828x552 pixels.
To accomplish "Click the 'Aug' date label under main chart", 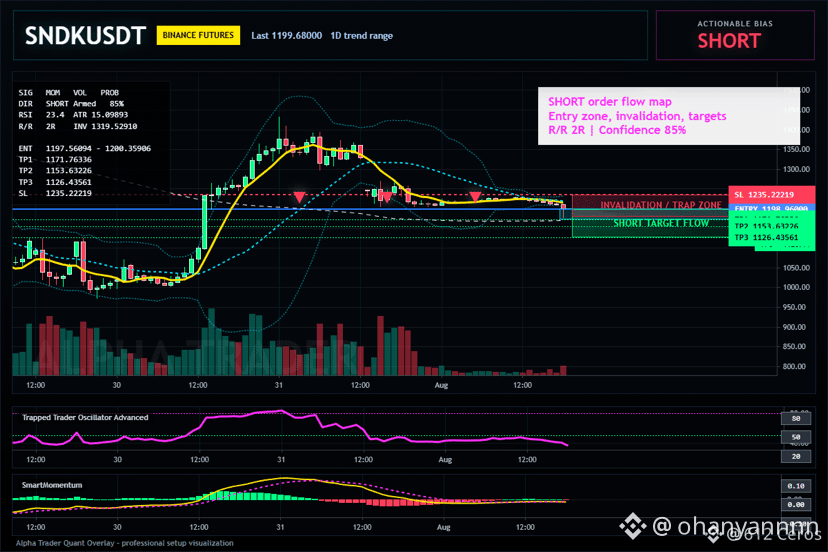I will pyautogui.click(x=441, y=385).
